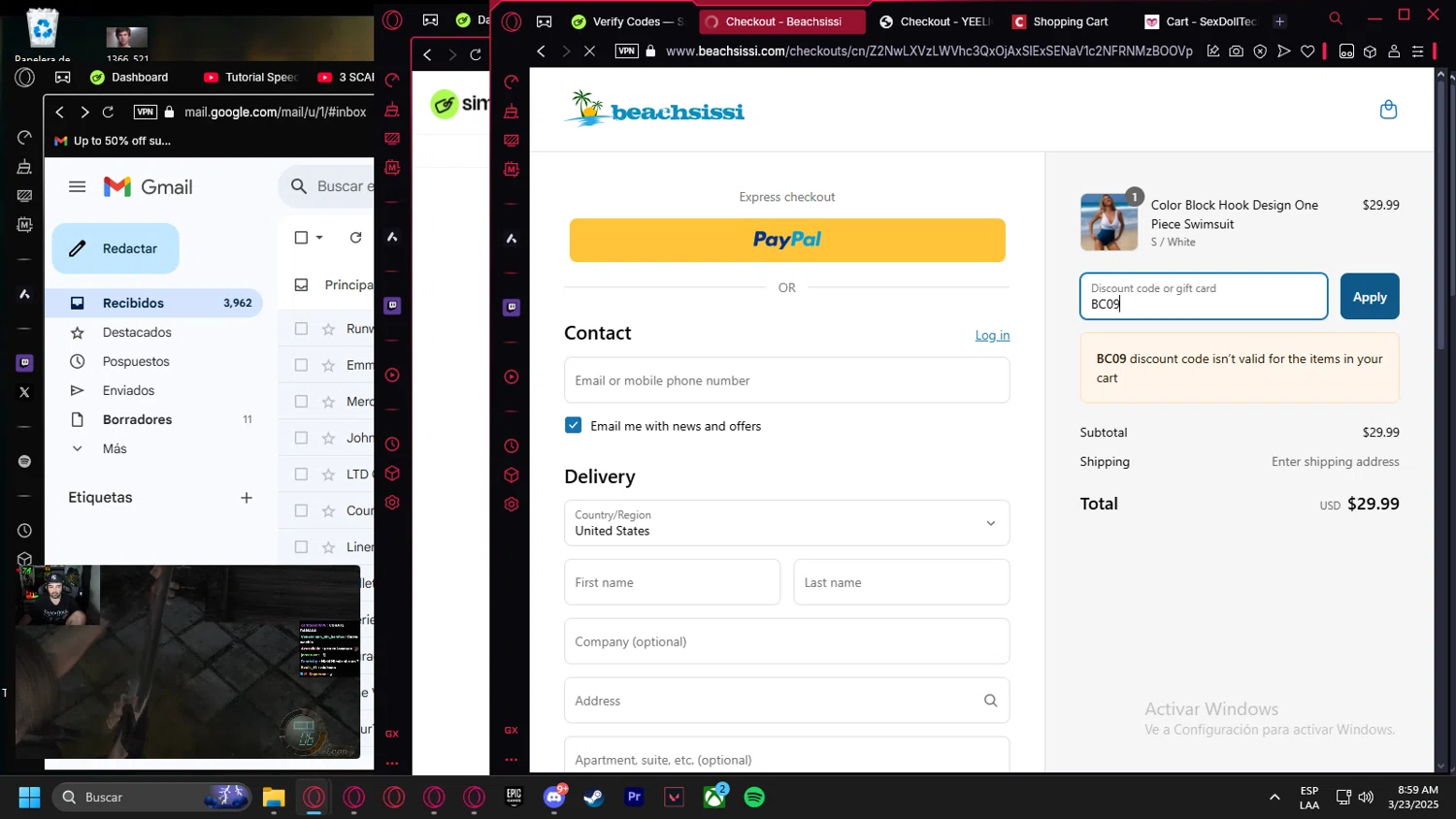Bookmark the checkout page with the heart icon
The height and width of the screenshot is (819, 1456).
1307,51
